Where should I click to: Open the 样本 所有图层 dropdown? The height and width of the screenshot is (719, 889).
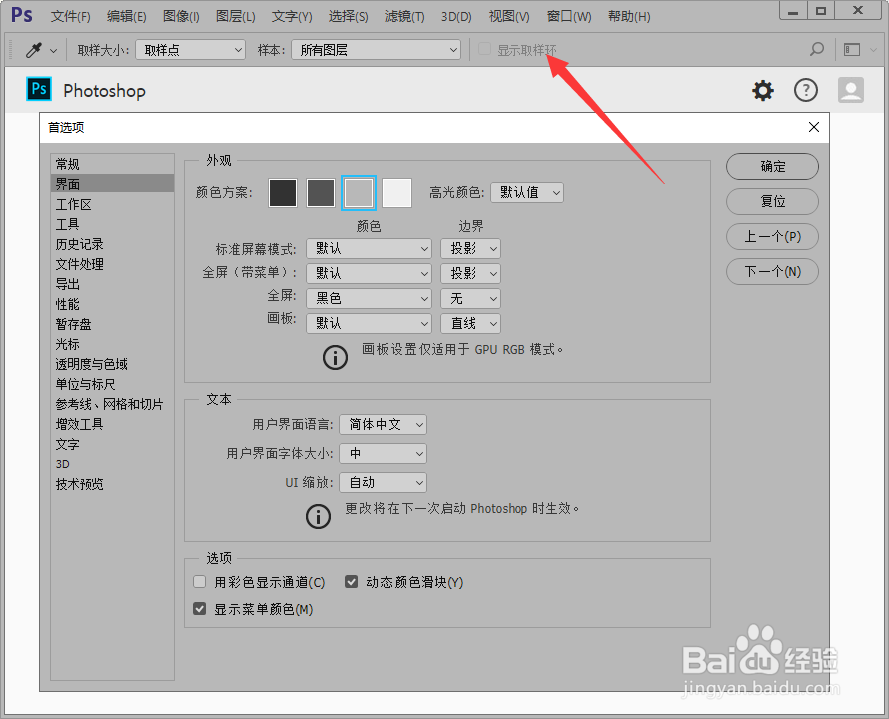point(376,50)
